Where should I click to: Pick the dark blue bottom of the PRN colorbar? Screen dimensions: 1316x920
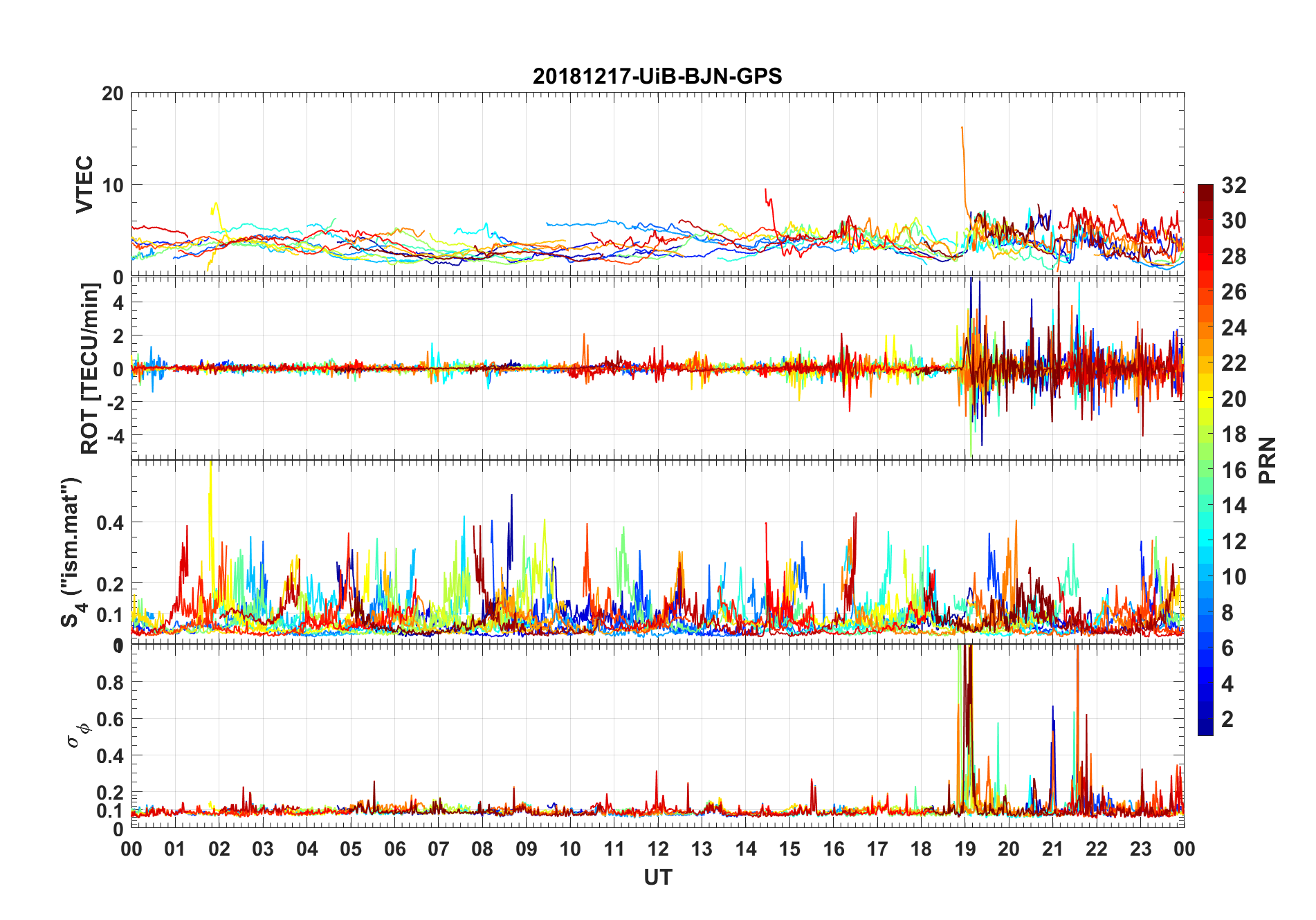tap(1205, 726)
